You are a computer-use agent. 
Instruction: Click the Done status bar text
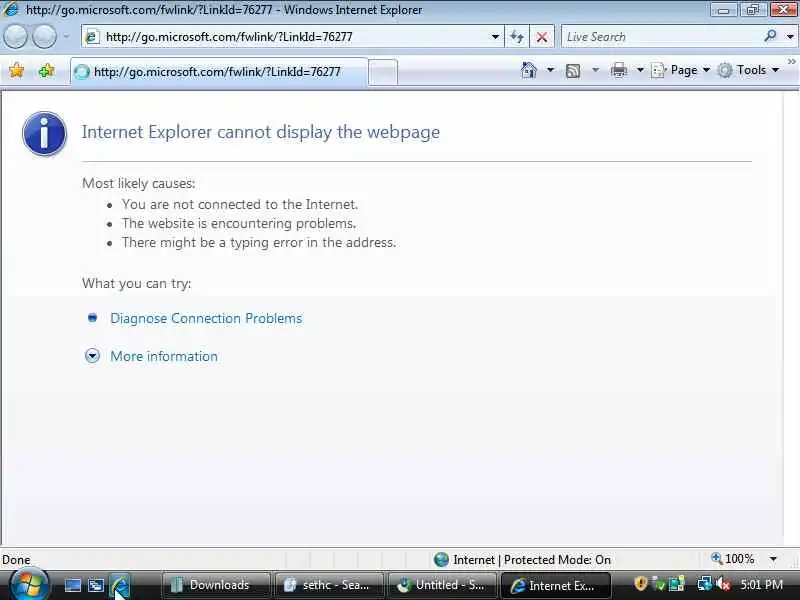(16, 560)
